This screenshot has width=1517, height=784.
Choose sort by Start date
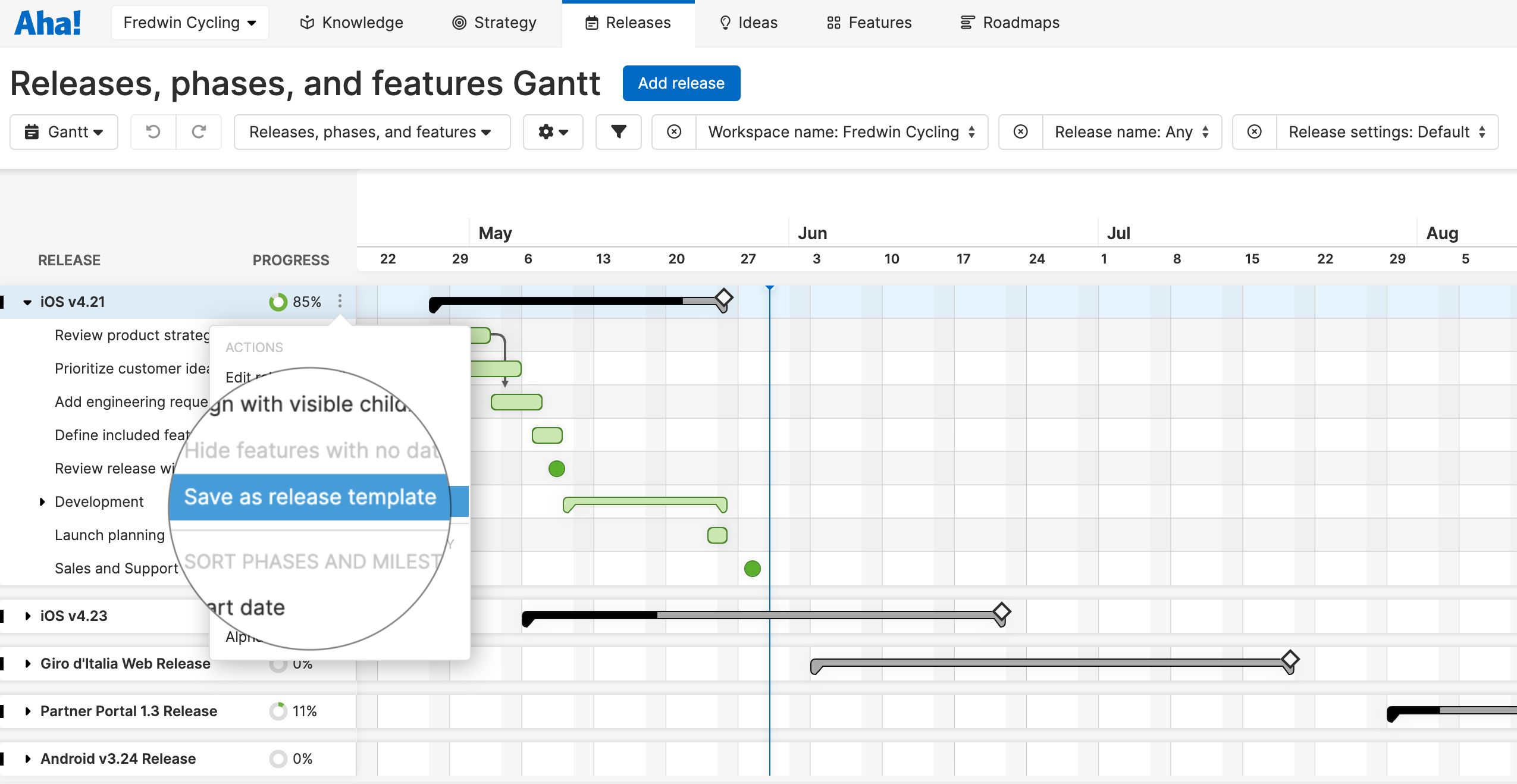[x=246, y=607]
